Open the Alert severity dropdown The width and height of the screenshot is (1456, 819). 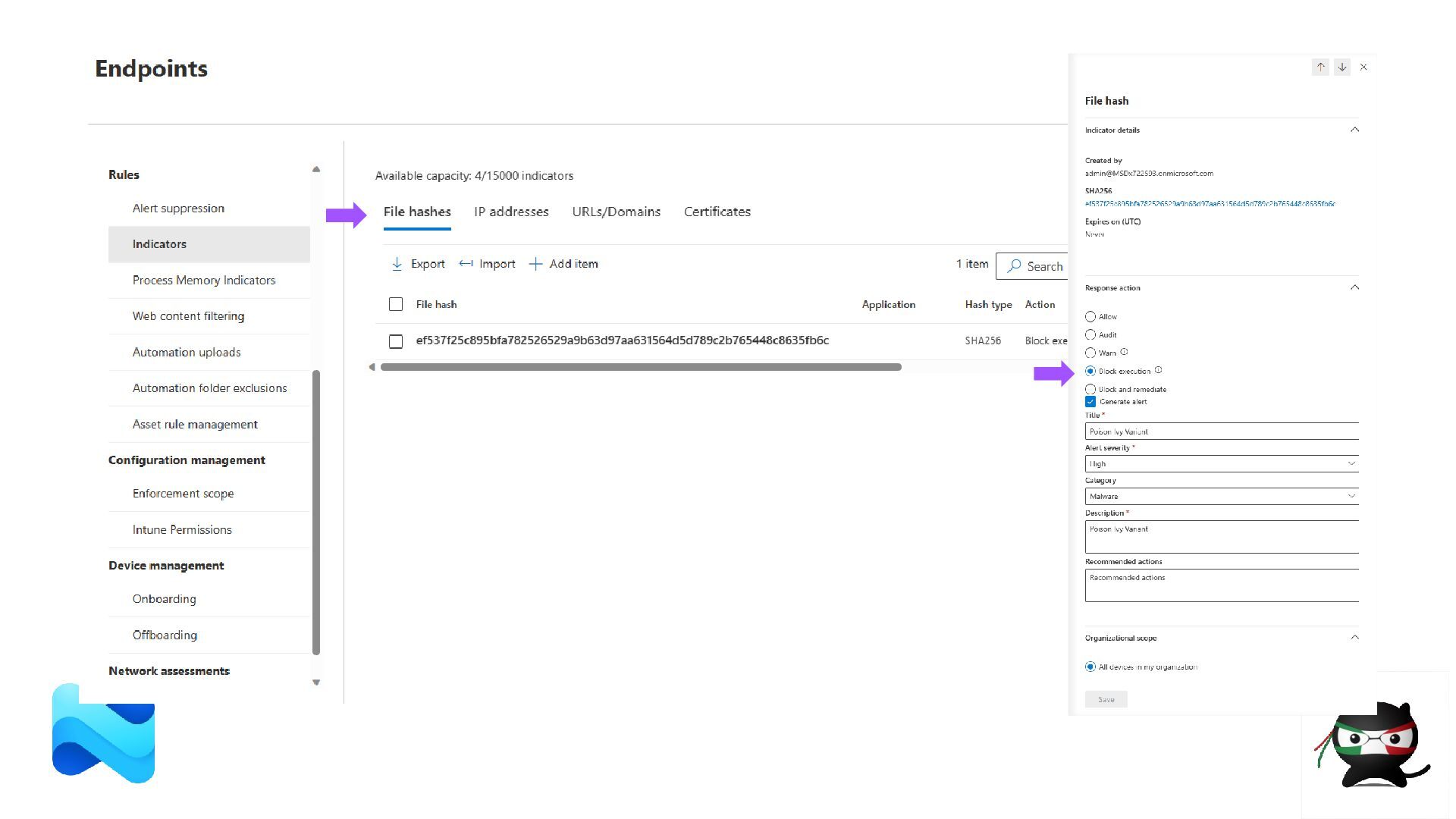1221,463
